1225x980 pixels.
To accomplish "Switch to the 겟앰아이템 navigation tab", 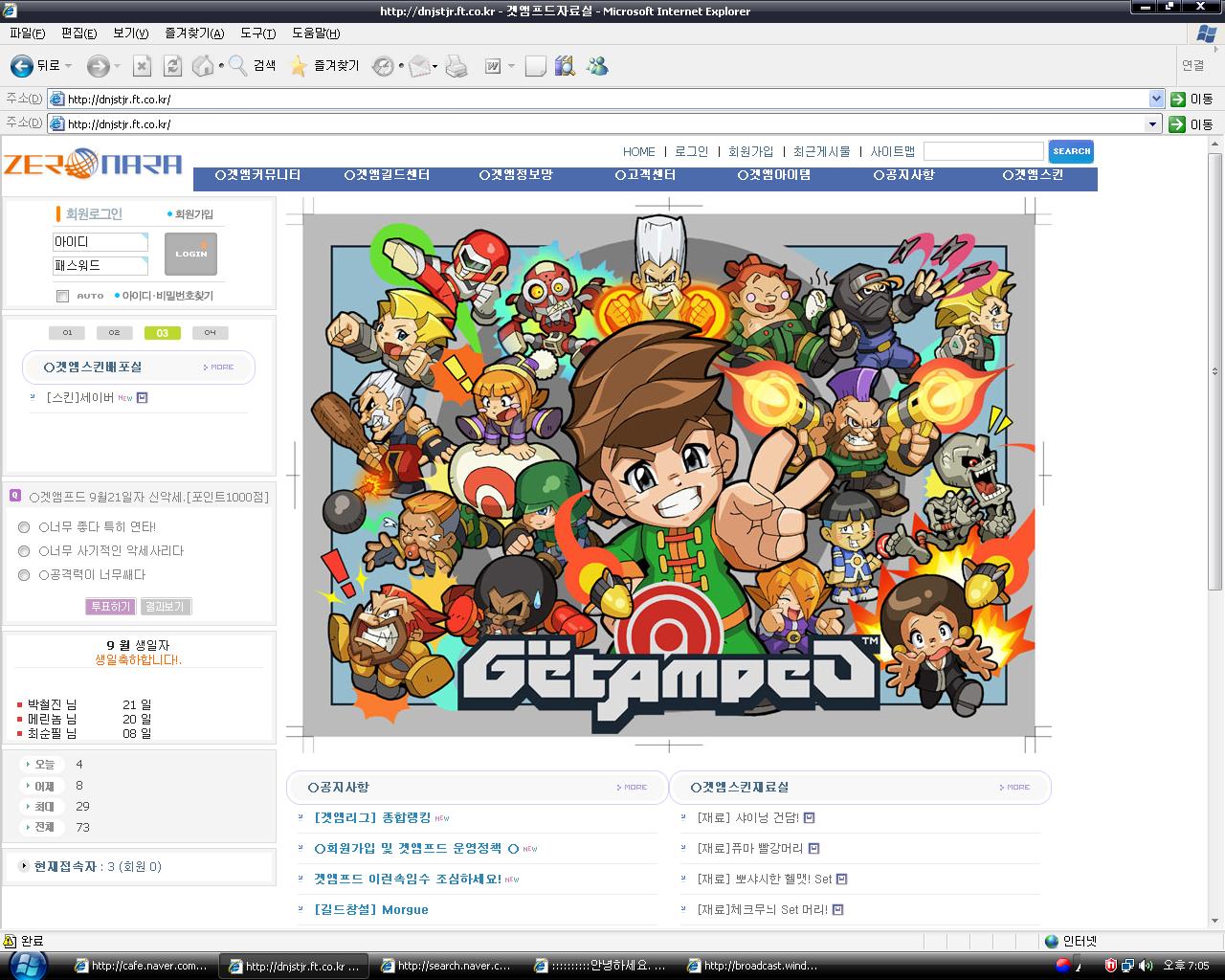I will pos(774,175).
